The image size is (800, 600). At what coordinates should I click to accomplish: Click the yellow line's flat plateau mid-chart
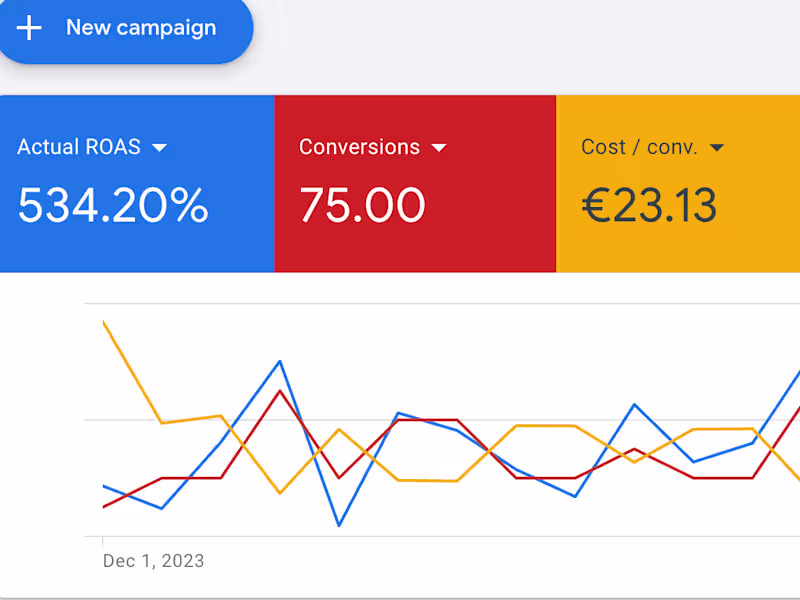(x=545, y=426)
